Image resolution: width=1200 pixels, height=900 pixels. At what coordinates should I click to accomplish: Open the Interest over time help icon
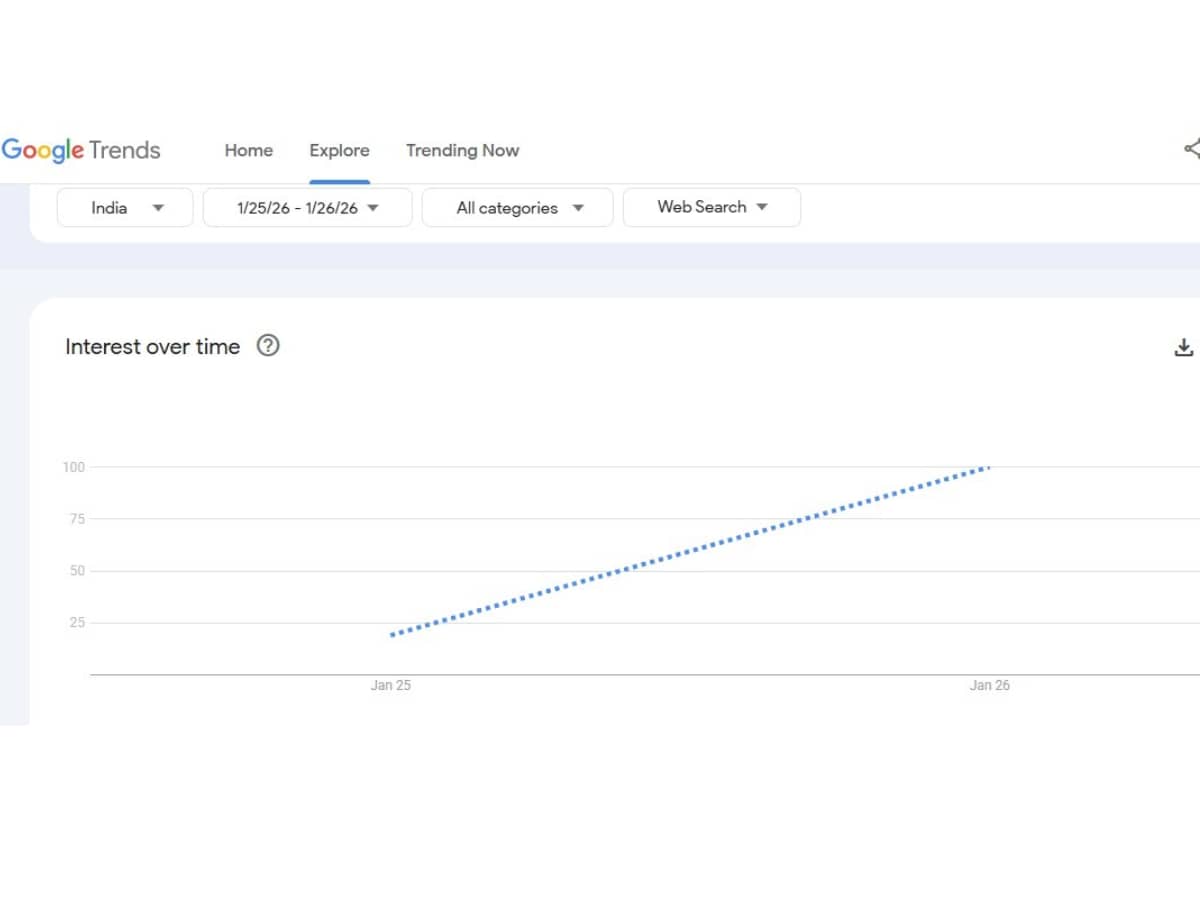[x=268, y=346]
